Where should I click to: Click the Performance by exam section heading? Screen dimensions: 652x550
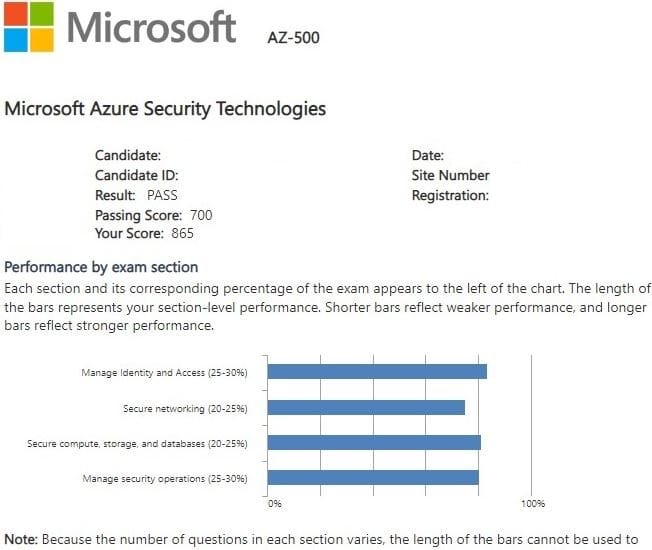(101, 267)
